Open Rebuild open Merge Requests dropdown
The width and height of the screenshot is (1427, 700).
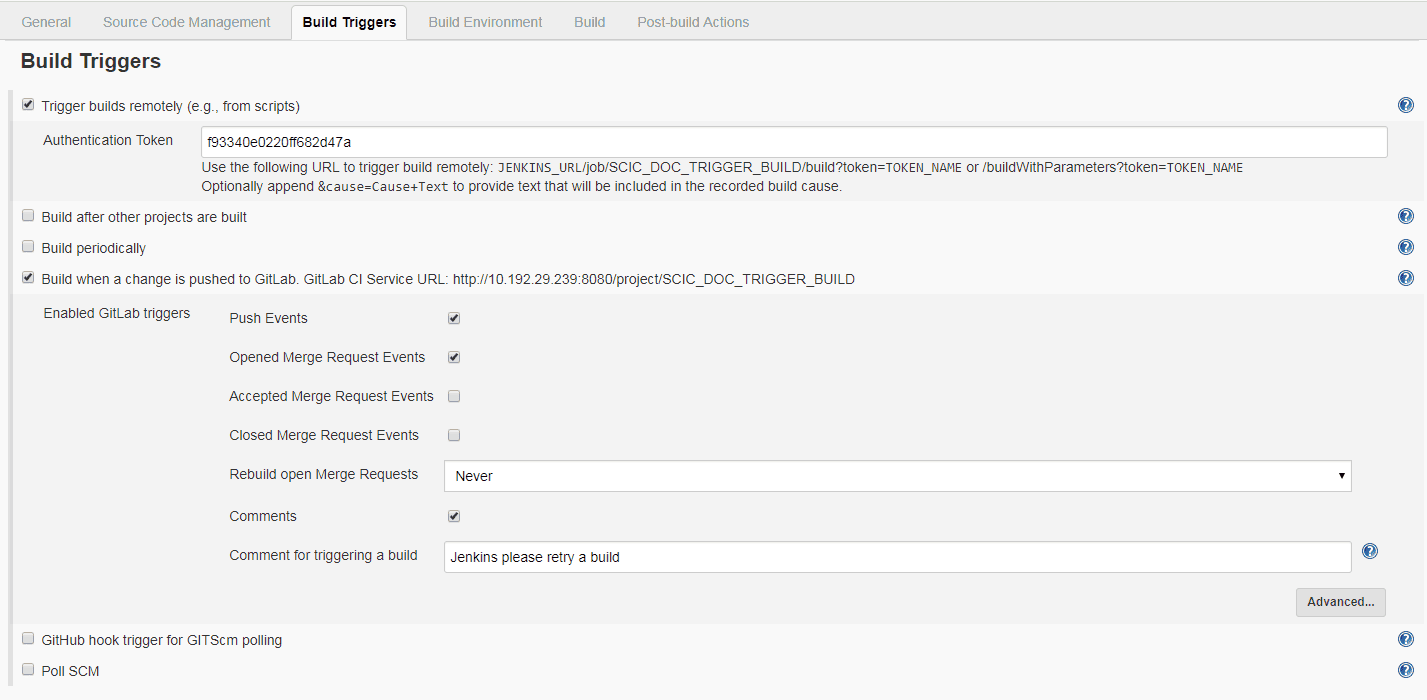(897, 476)
